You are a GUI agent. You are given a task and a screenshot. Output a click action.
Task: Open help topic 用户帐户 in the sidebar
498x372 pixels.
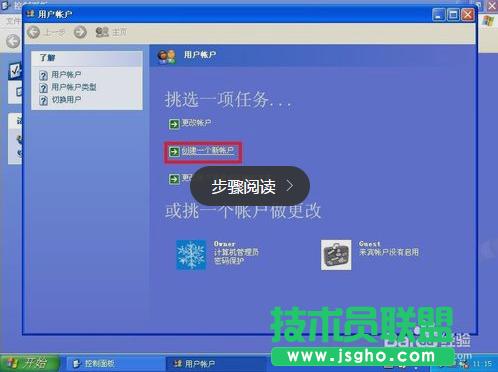(x=66, y=75)
